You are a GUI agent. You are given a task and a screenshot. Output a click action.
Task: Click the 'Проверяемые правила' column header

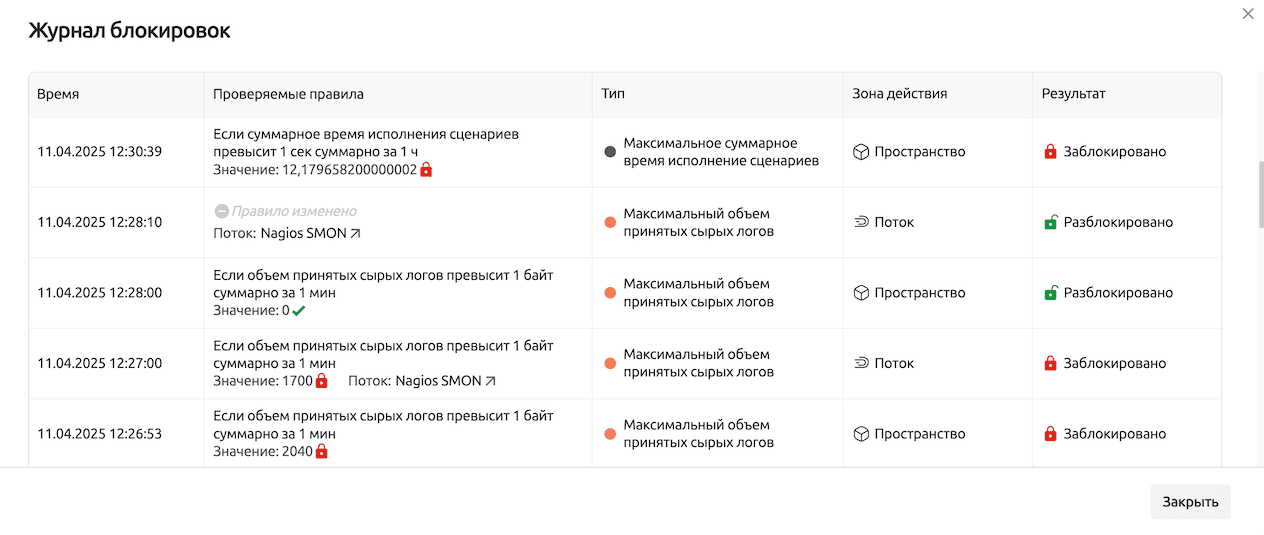pyautogui.click(x=288, y=94)
